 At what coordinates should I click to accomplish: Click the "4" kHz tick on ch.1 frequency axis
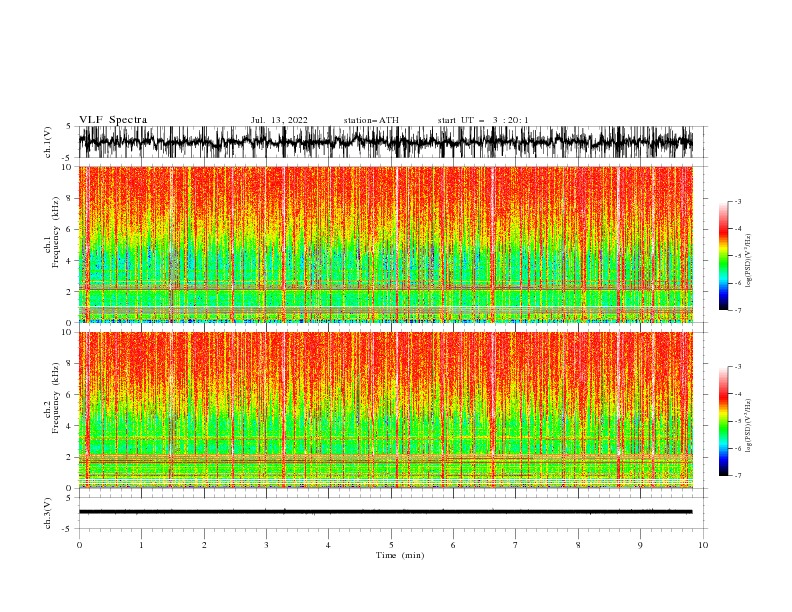pos(70,261)
